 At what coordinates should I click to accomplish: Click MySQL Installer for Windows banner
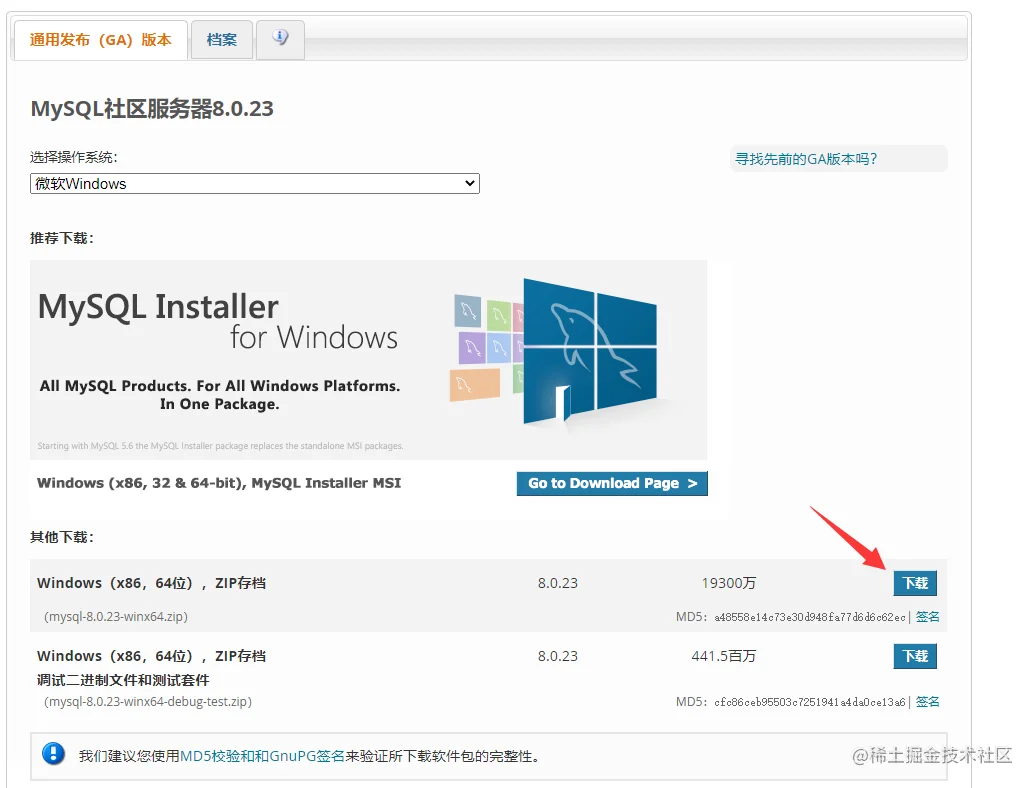point(368,360)
